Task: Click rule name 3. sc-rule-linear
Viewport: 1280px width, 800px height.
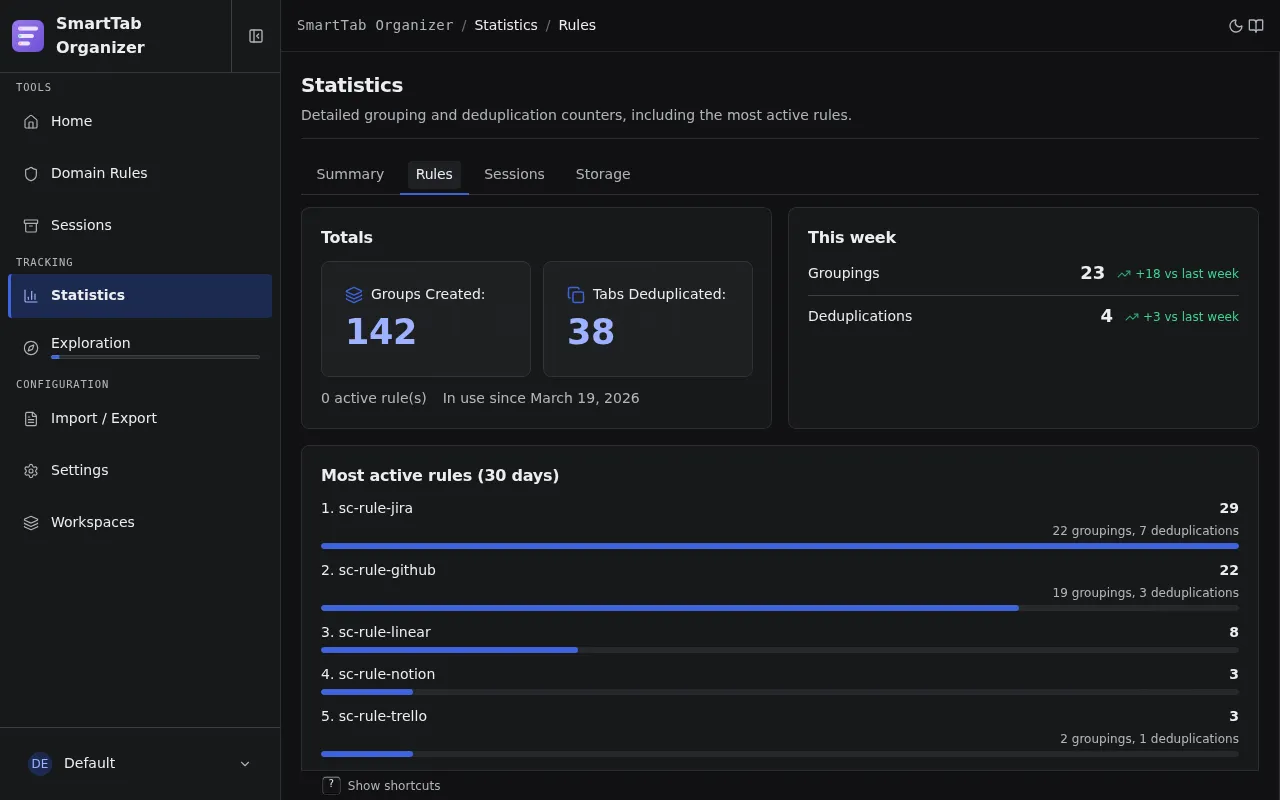Action: click(376, 632)
